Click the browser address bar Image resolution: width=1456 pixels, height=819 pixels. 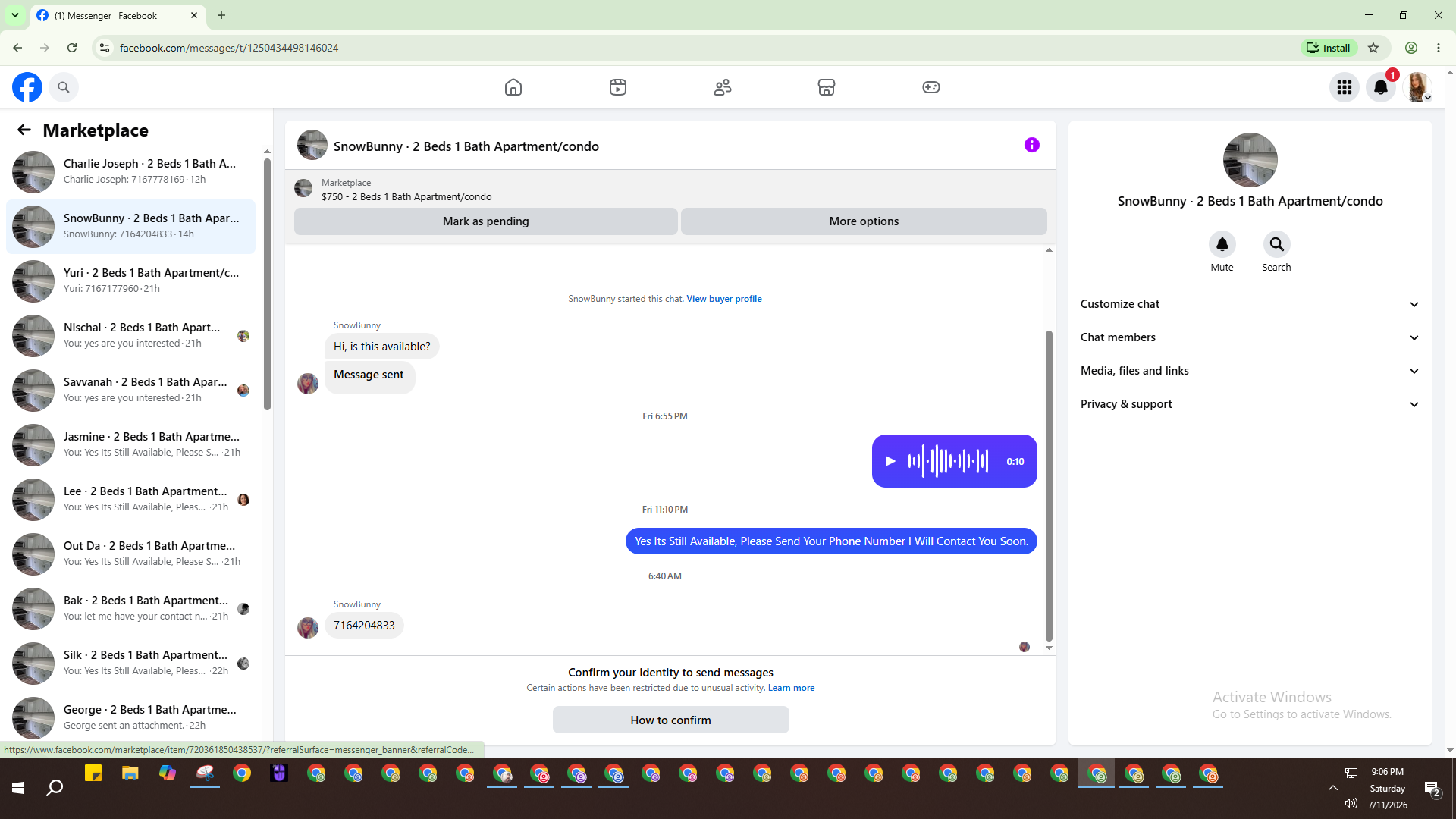(705, 48)
